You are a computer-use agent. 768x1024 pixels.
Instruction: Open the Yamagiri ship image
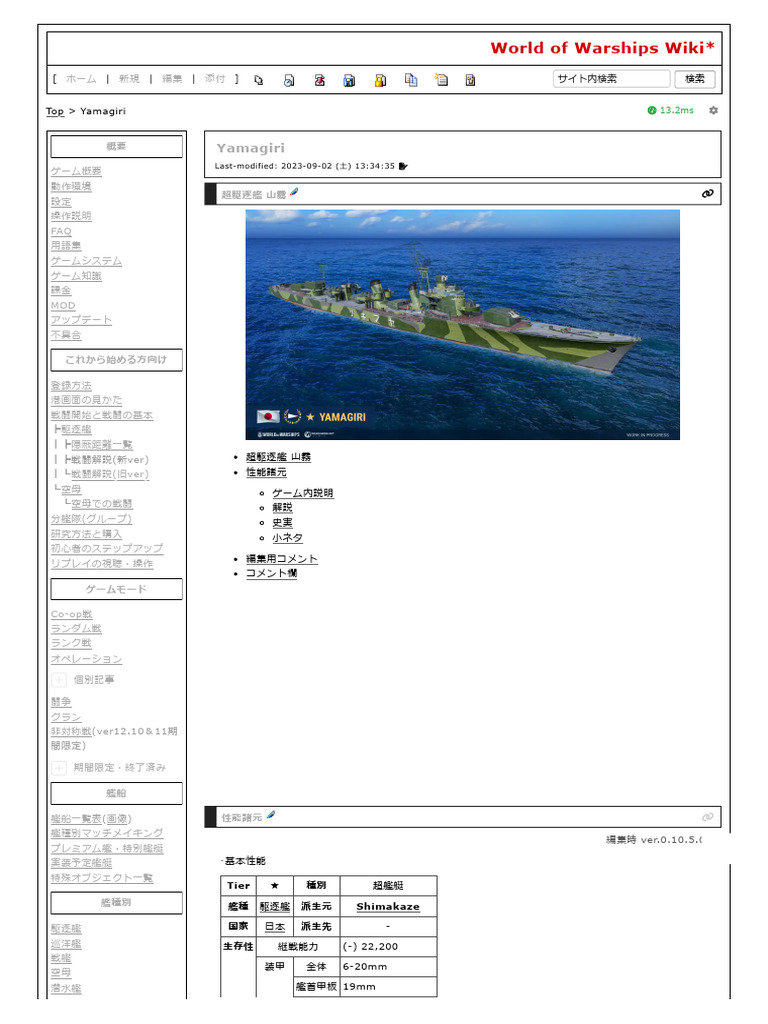(x=462, y=325)
